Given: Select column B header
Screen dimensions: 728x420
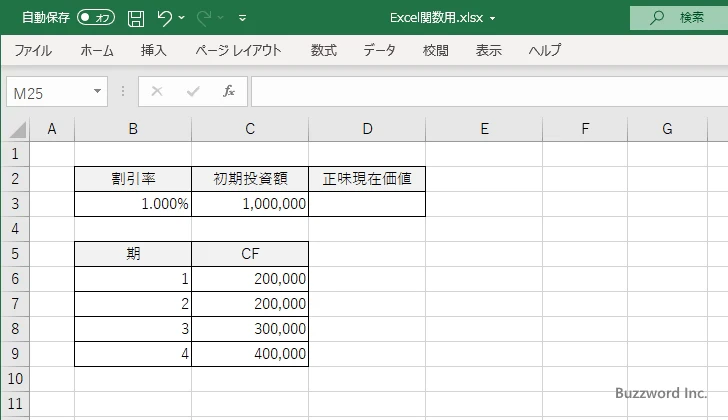Looking at the screenshot, I should click(133, 129).
